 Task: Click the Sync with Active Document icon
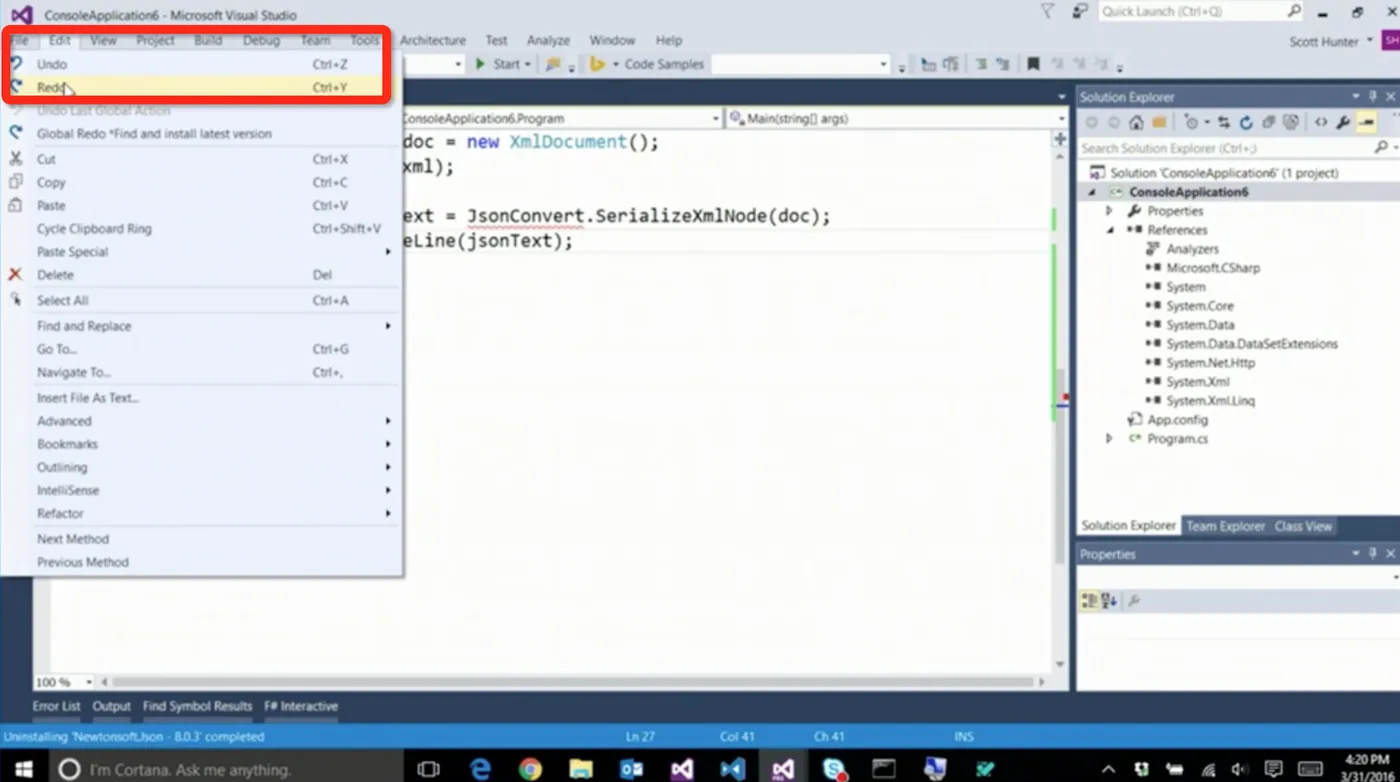1224,123
